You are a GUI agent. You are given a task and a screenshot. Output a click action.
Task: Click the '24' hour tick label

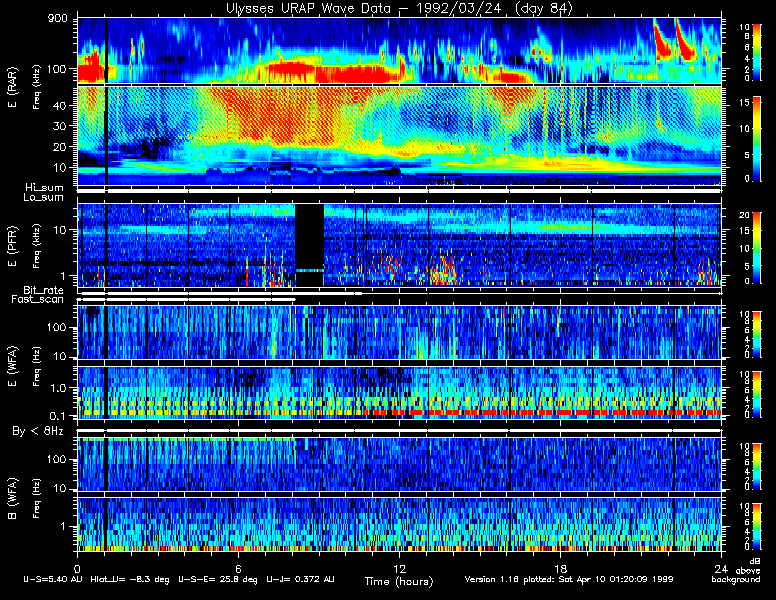721,569
